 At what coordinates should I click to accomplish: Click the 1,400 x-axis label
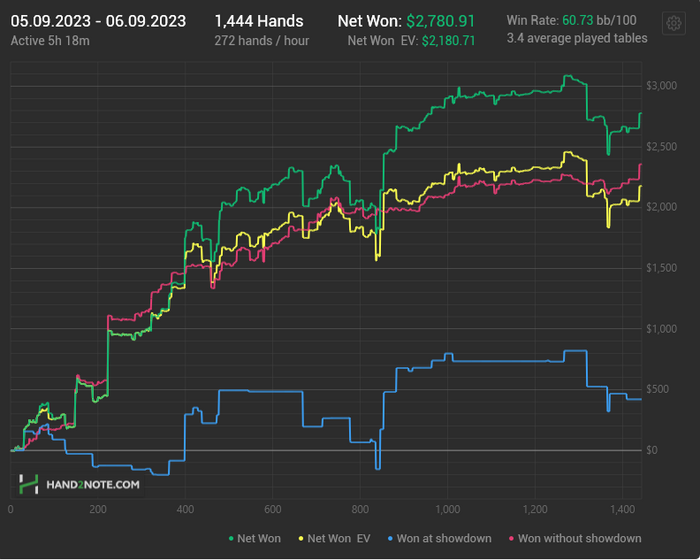click(x=623, y=510)
